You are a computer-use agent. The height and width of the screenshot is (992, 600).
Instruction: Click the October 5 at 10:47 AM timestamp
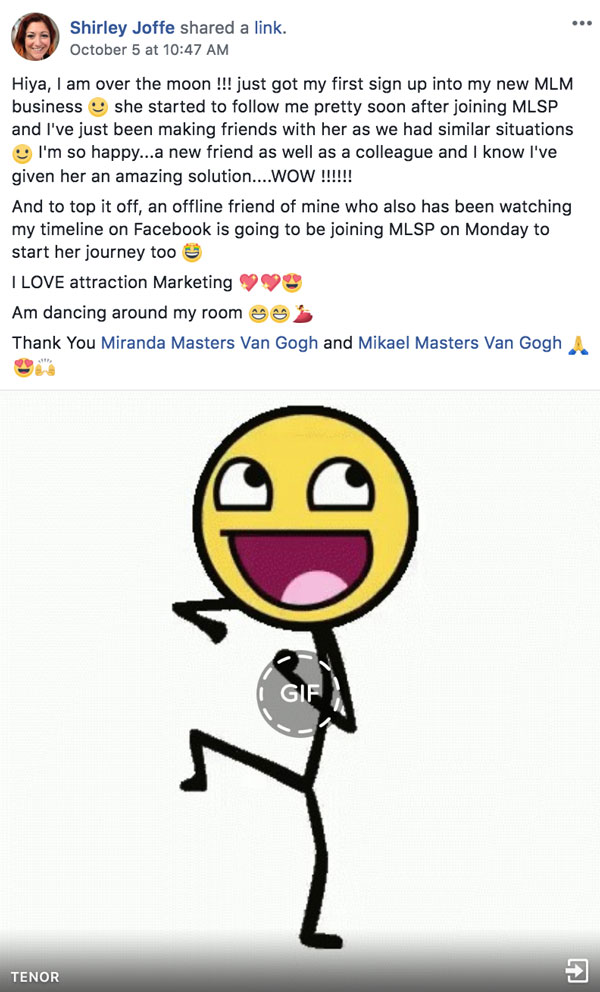[x=149, y=50]
